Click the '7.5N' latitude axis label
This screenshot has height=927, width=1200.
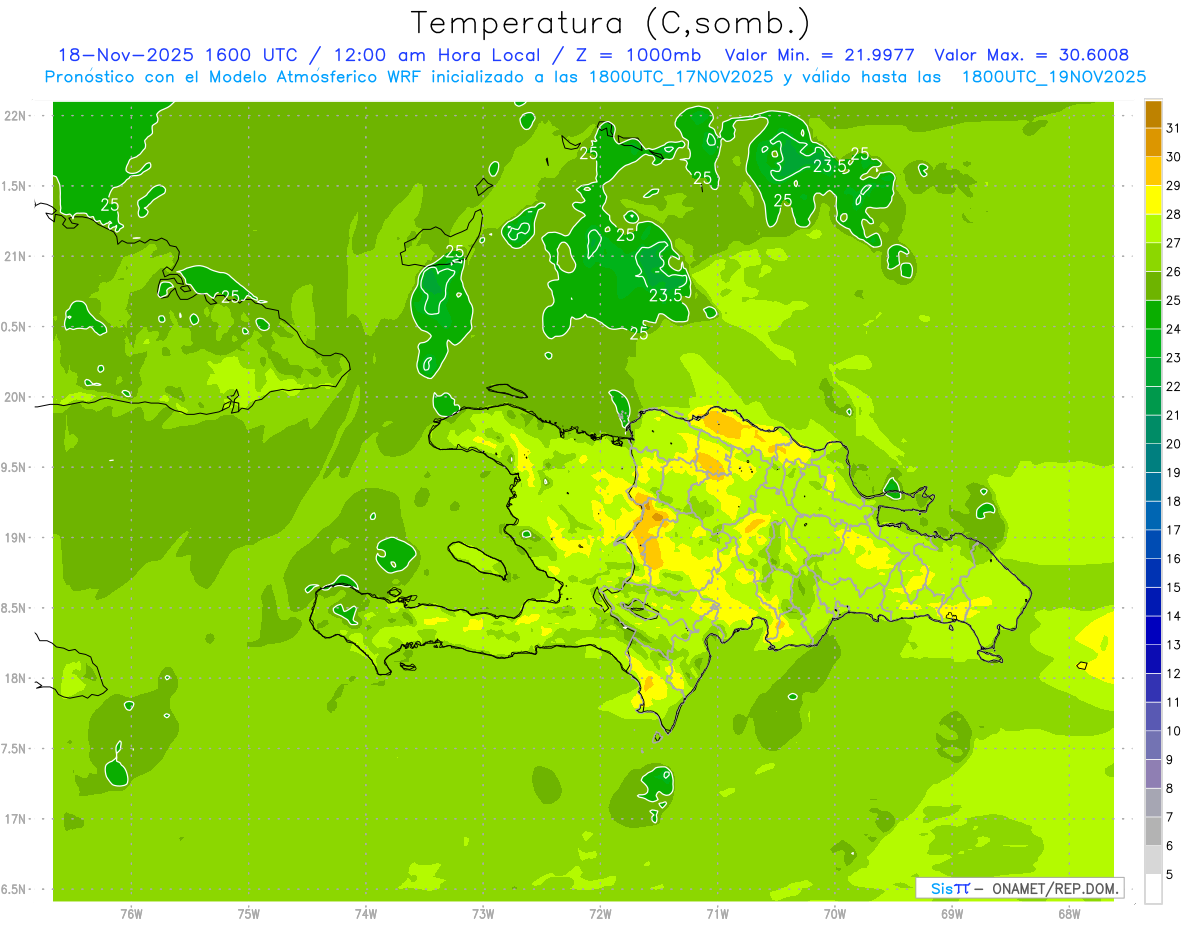tap(15, 749)
